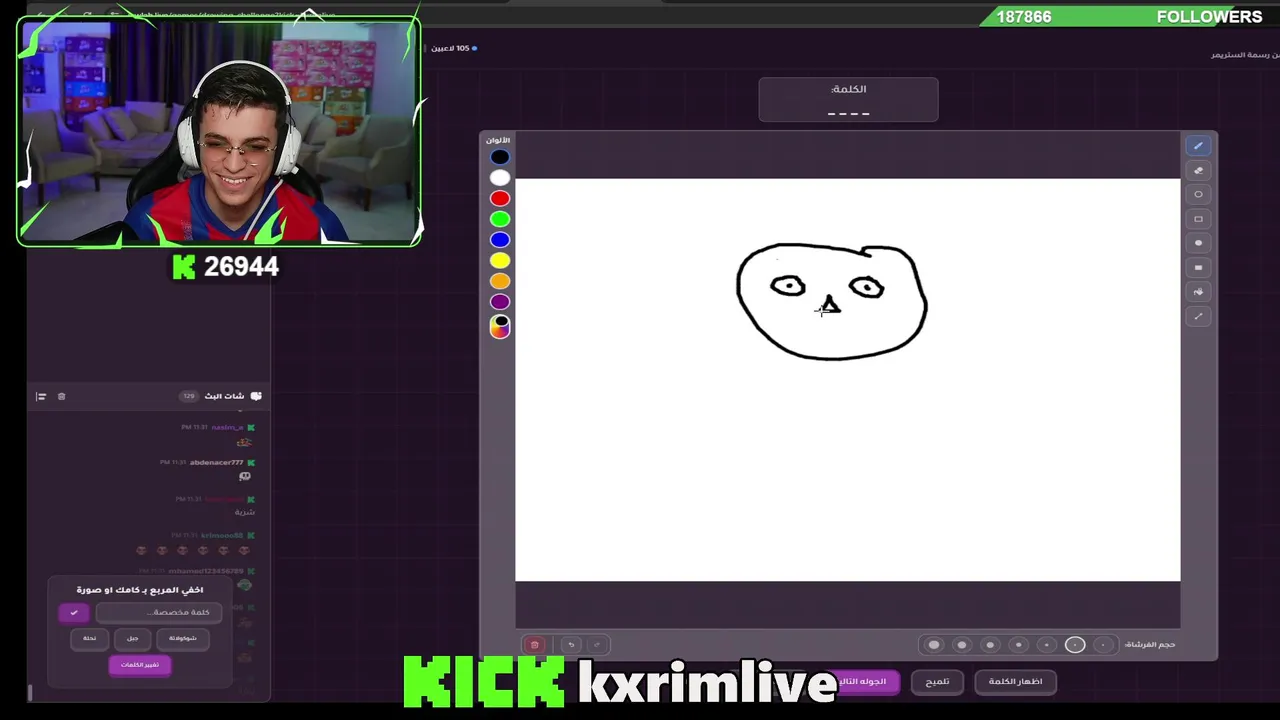Select the pencil drawing tool
Image resolution: width=1280 pixels, height=720 pixels.
(x=1198, y=146)
